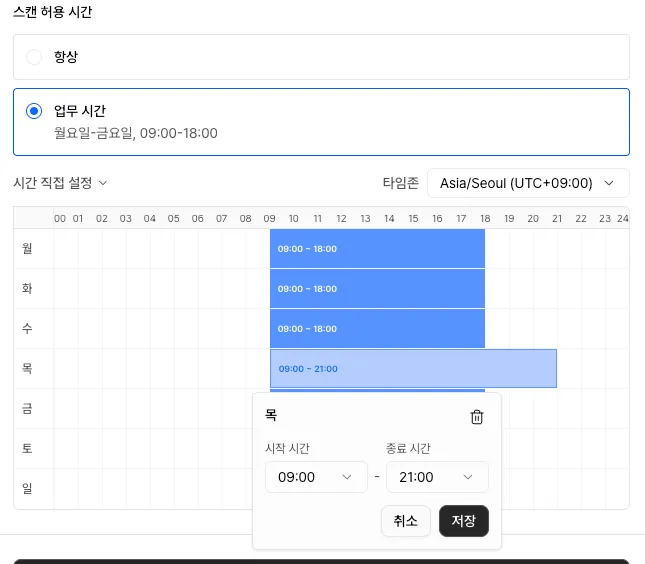
Task: Click the trash delete icon in popup
Action: click(x=477, y=418)
